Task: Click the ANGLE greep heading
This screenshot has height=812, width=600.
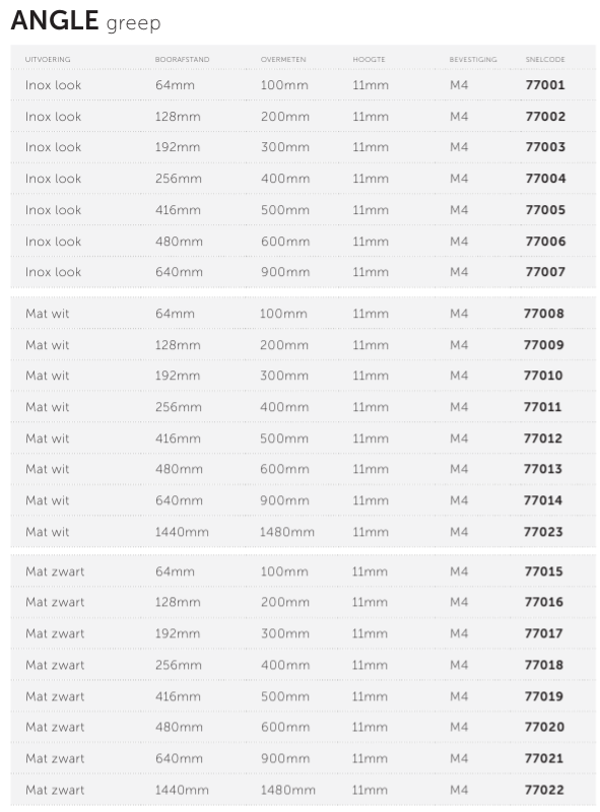Action: pyautogui.click(x=86, y=21)
